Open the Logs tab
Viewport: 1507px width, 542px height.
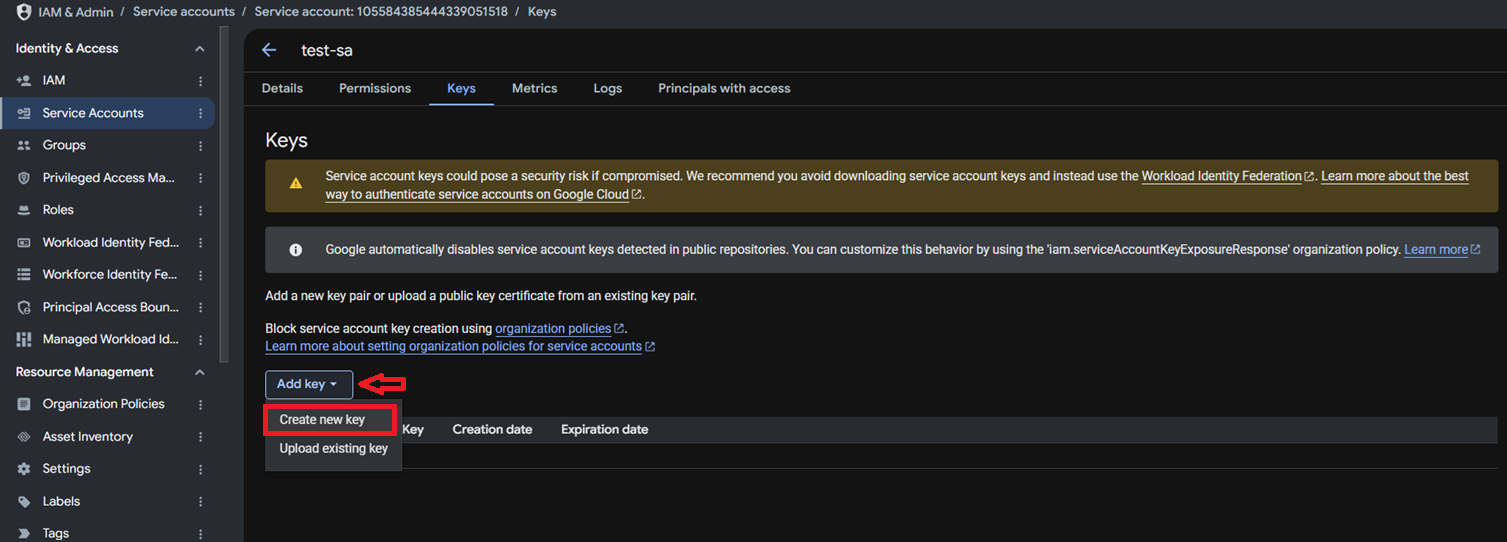[607, 88]
